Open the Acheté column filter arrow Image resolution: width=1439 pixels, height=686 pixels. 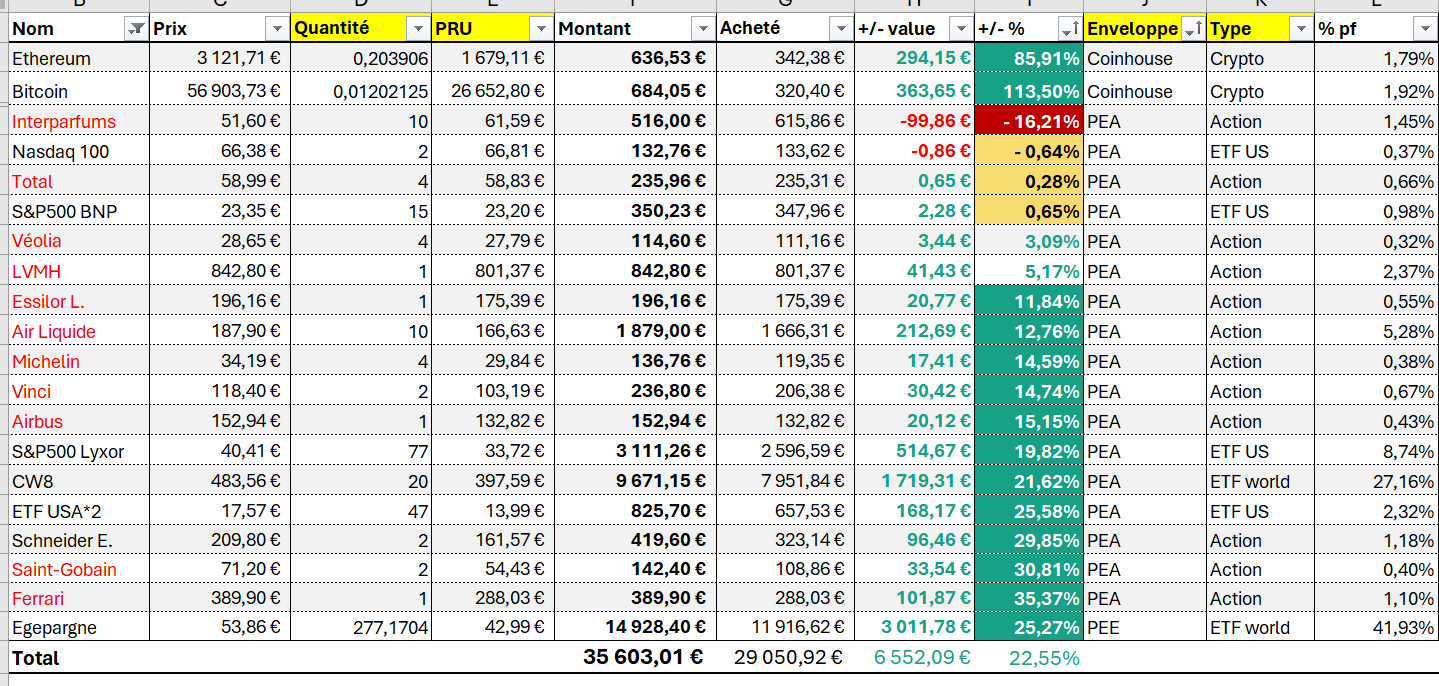point(841,29)
